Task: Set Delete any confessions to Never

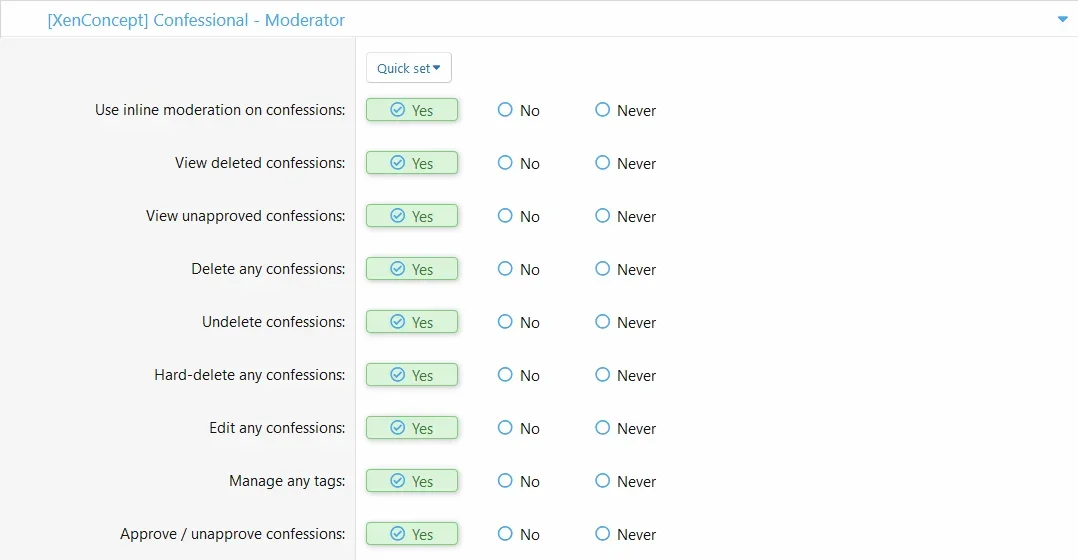Action: tap(625, 269)
